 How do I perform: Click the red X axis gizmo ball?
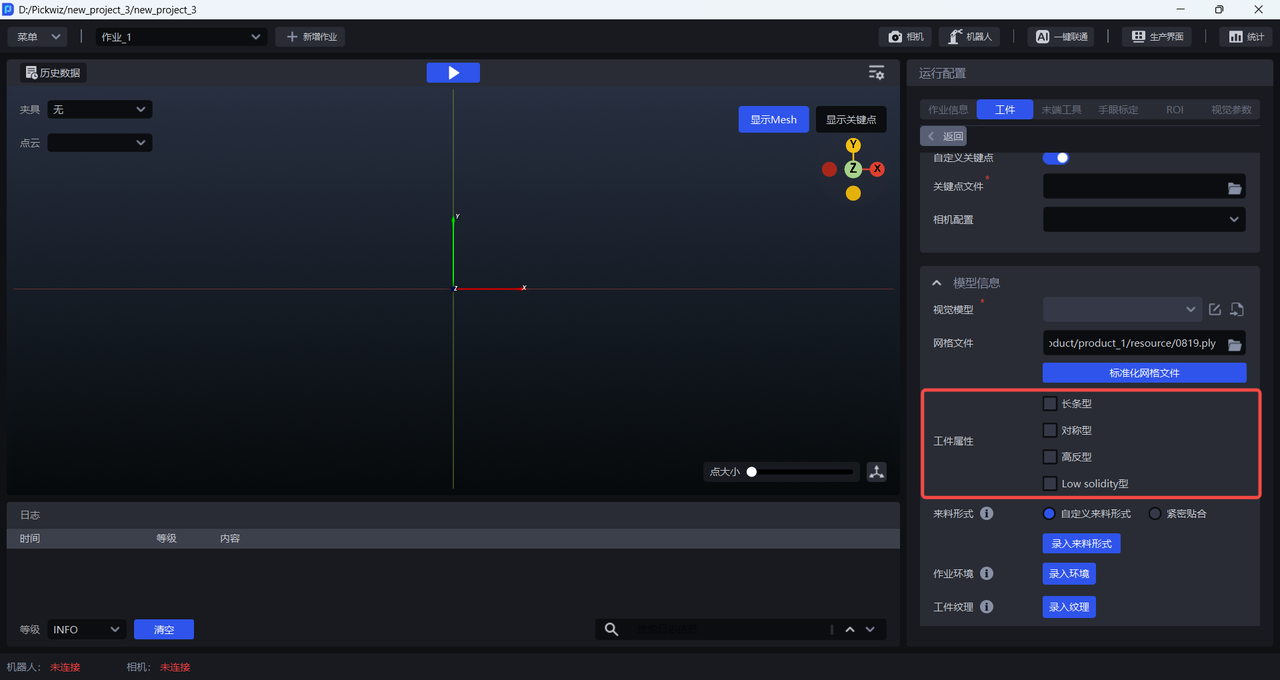click(x=877, y=169)
